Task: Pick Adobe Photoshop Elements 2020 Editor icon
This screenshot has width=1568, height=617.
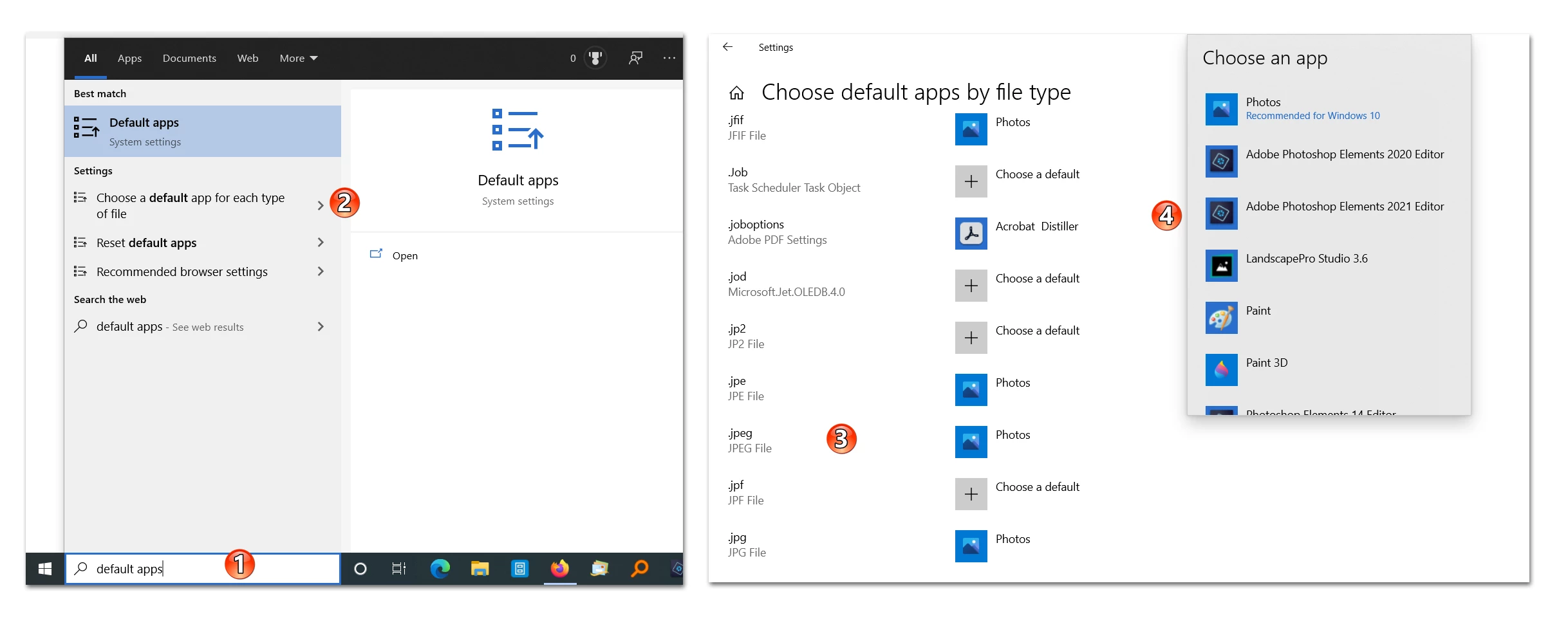Action: click(1222, 161)
